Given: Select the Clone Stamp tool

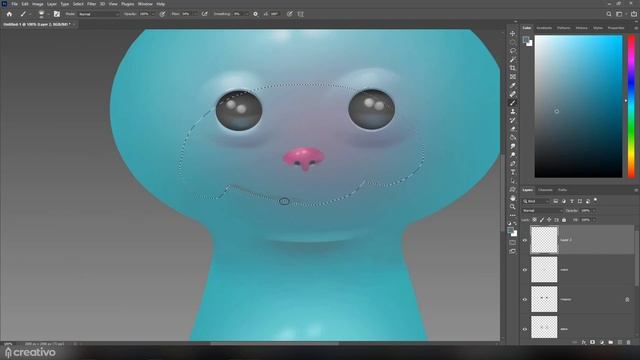Looking at the screenshot, I should click(512, 111).
